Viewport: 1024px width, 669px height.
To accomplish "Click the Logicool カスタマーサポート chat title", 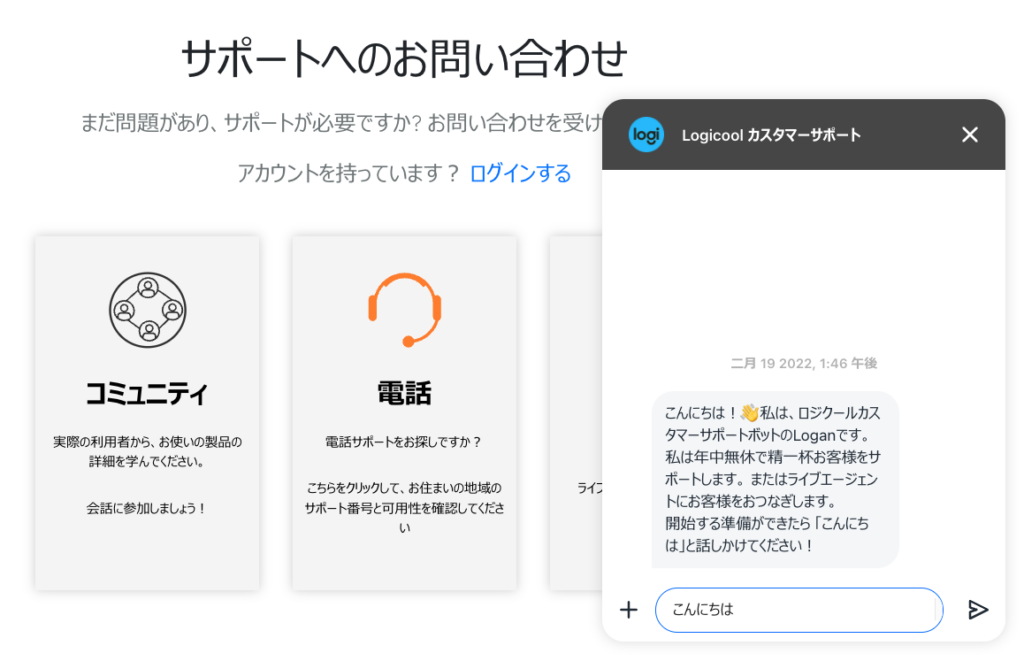I will point(771,135).
